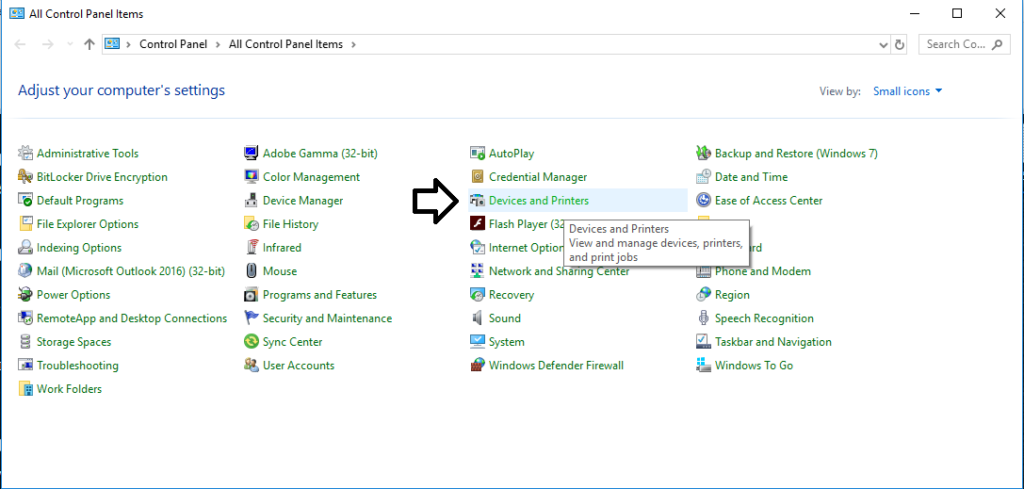Open the Default Programs icon
Image resolution: width=1024 pixels, height=489 pixels.
point(25,200)
